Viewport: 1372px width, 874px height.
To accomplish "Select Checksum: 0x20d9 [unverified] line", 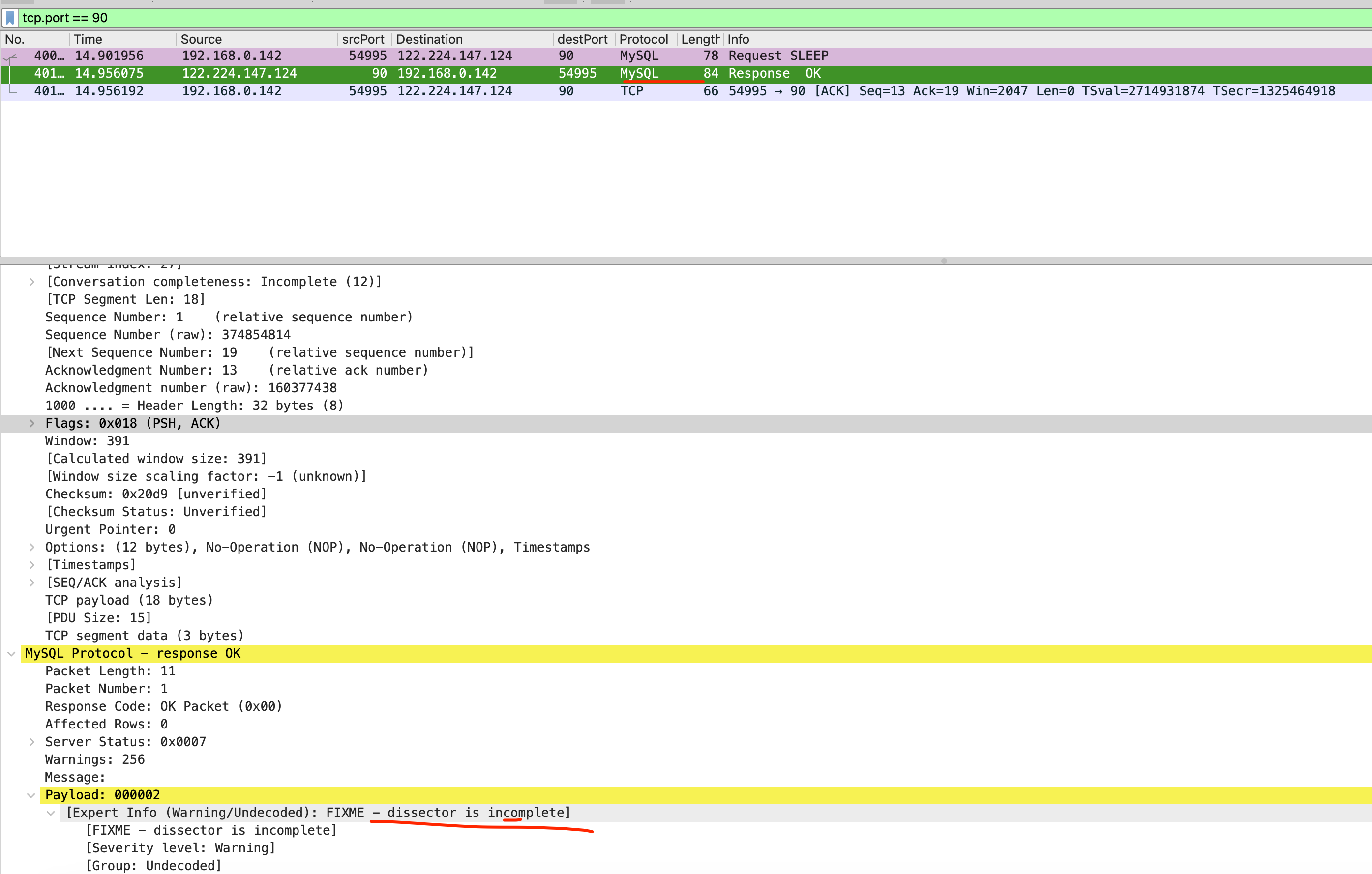I will click(x=156, y=494).
